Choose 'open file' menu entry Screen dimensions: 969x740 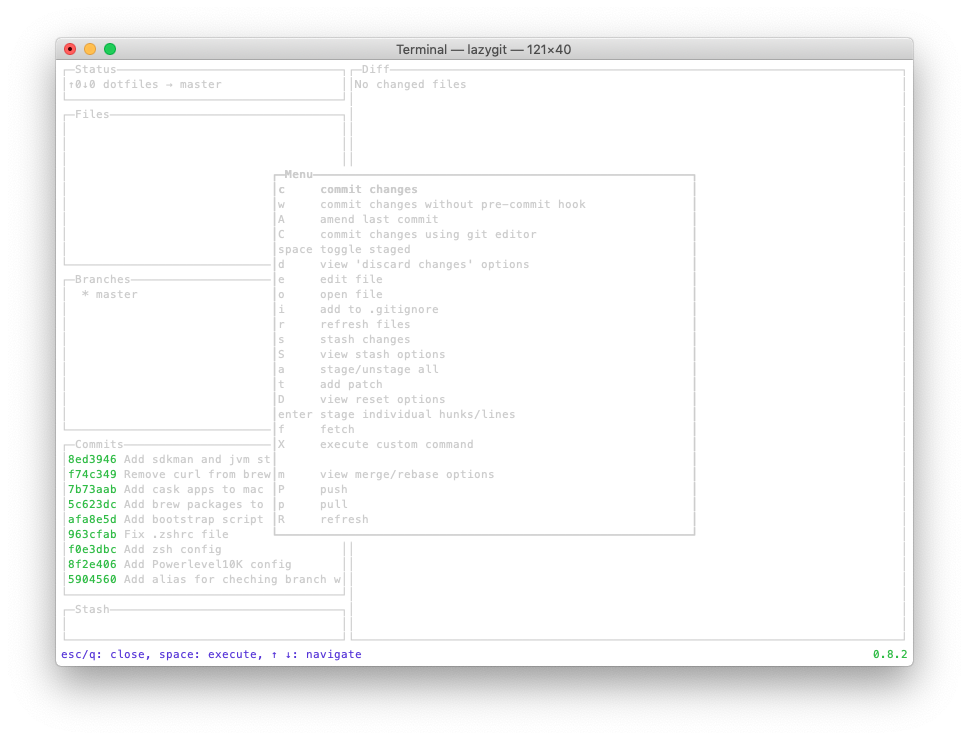[484, 294]
